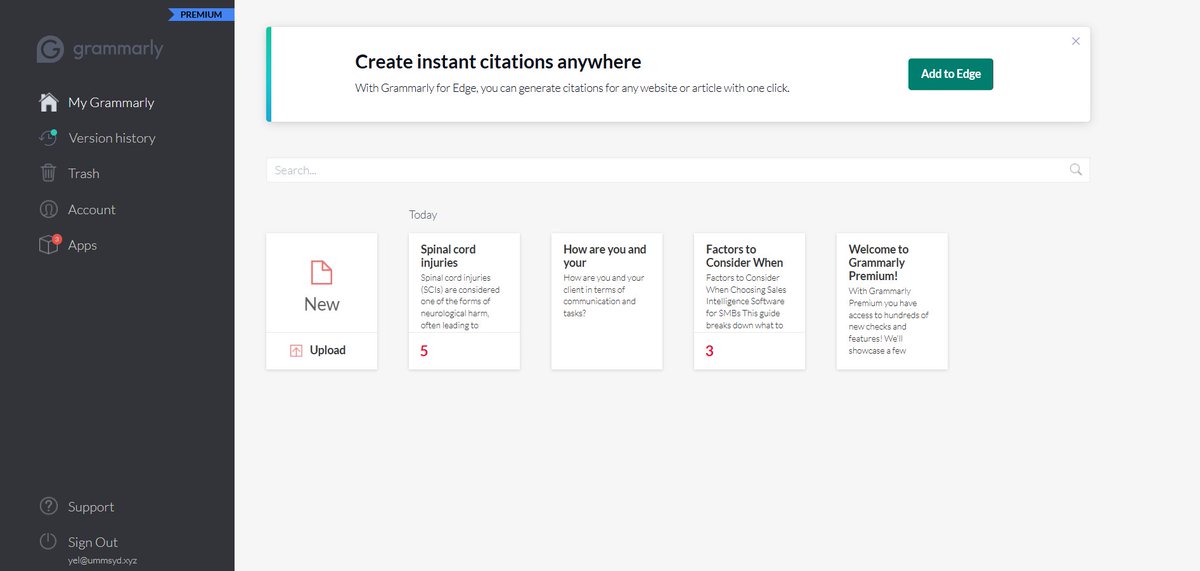Open Factors to Consider When document
Image resolution: width=1200 pixels, height=571 pixels.
tap(749, 301)
